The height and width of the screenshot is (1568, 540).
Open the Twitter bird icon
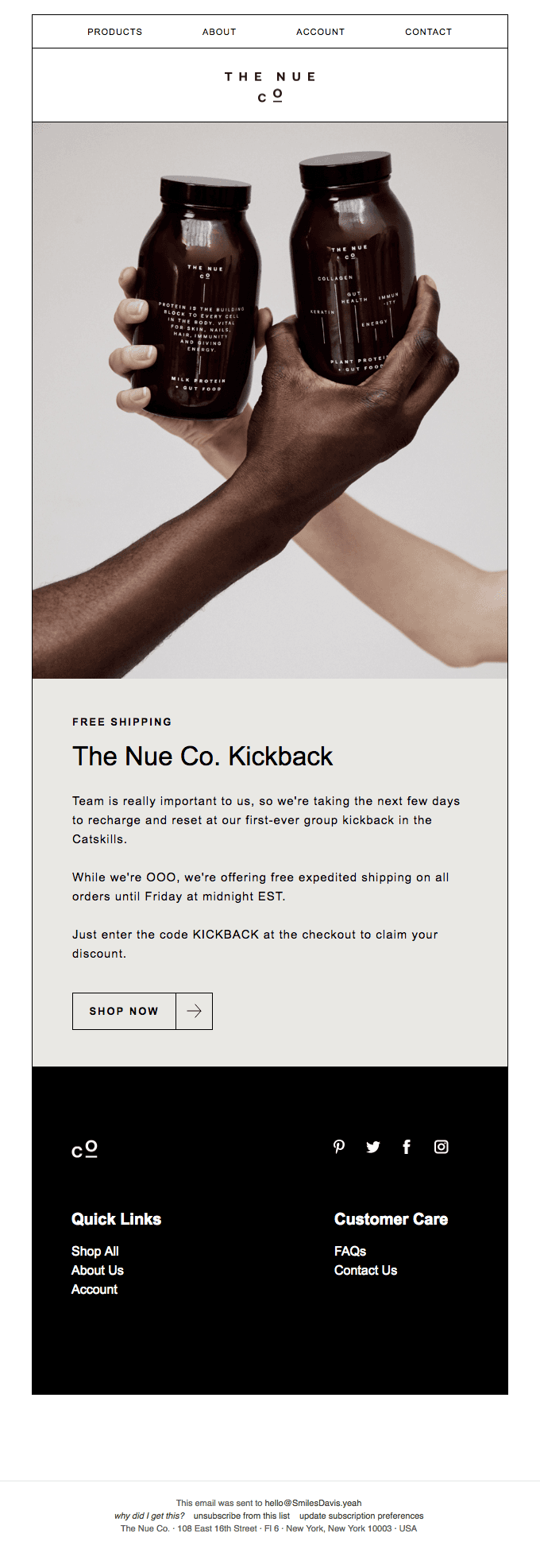373,1146
